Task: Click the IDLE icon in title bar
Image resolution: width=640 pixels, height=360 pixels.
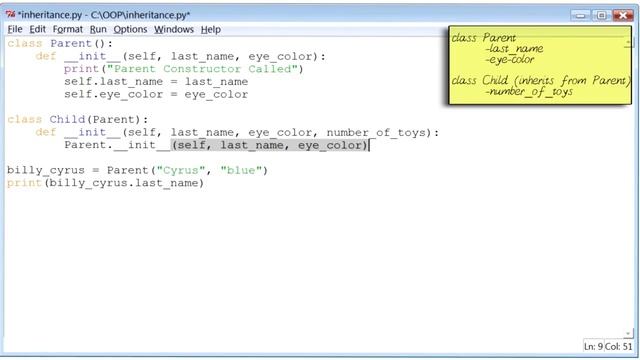Action: (x=11, y=15)
